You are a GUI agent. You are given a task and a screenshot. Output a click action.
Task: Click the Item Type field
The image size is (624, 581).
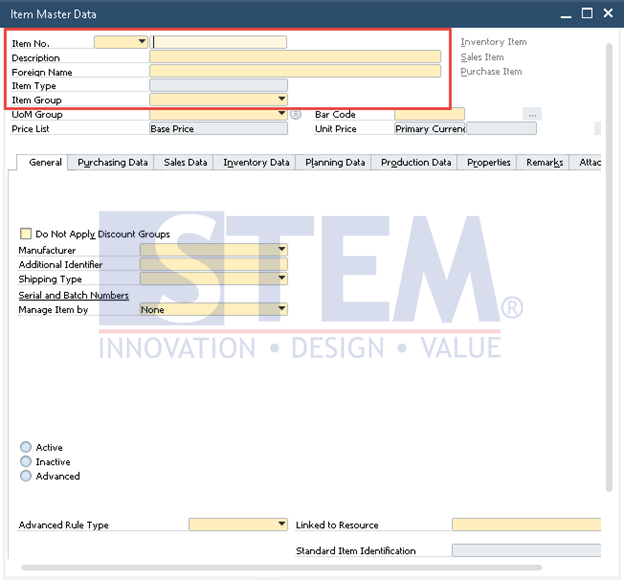click(x=218, y=85)
